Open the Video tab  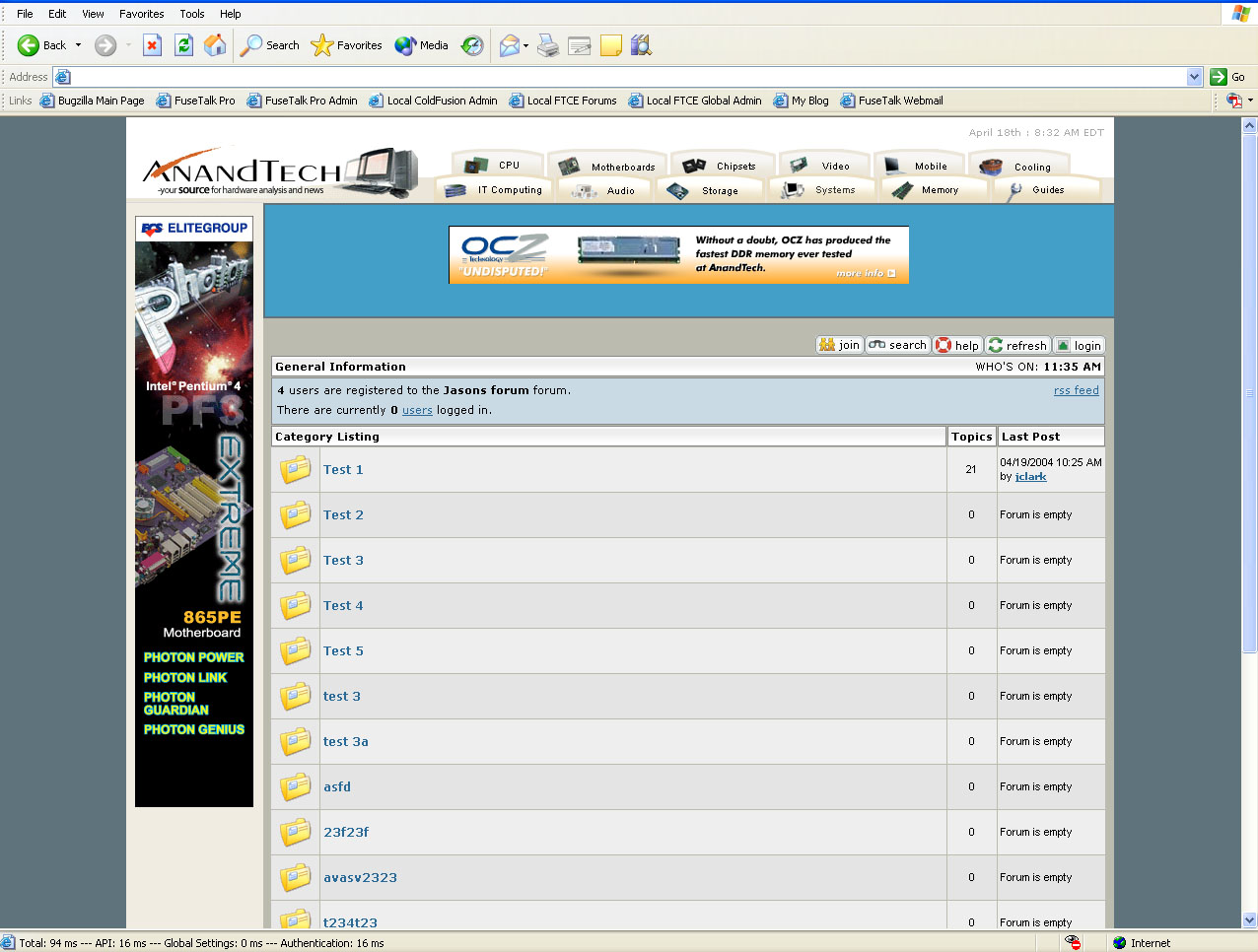click(x=823, y=166)
